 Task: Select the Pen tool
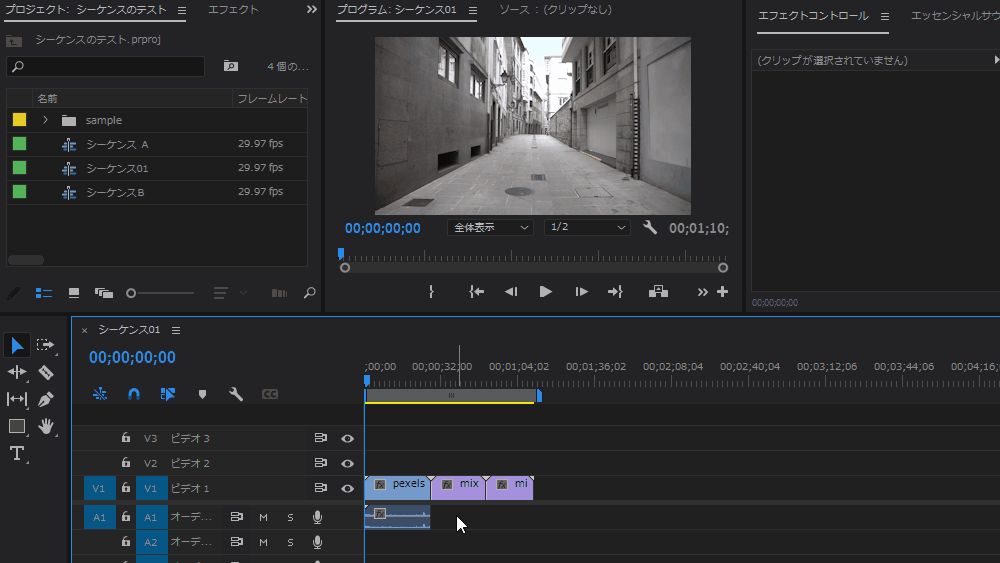(45, 399)
